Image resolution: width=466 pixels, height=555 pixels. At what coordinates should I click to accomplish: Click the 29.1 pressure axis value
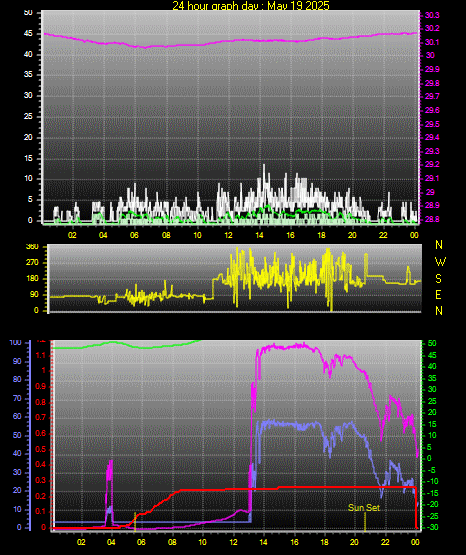click(432, 178)
